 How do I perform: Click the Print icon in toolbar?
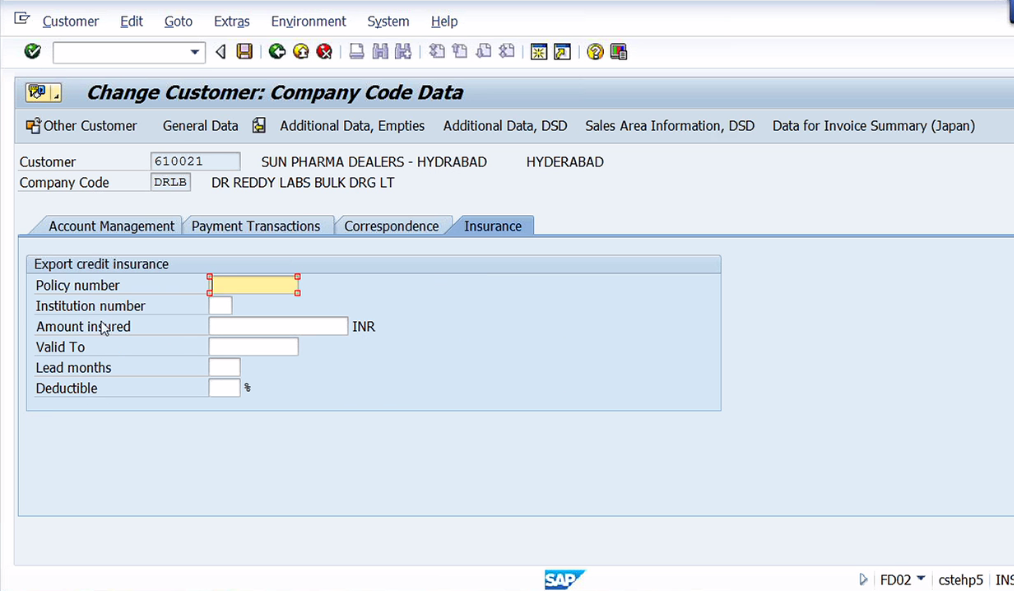tap(356, 52)
